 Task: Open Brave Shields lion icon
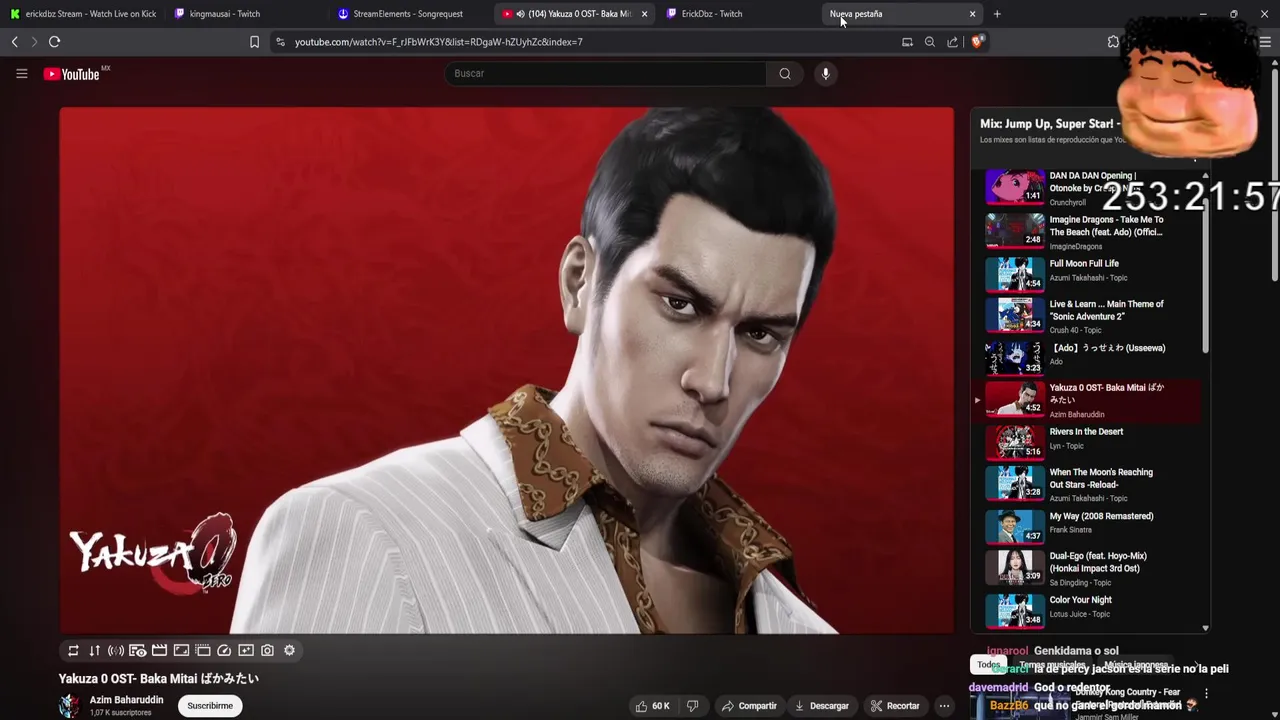(x=978, y=42)
